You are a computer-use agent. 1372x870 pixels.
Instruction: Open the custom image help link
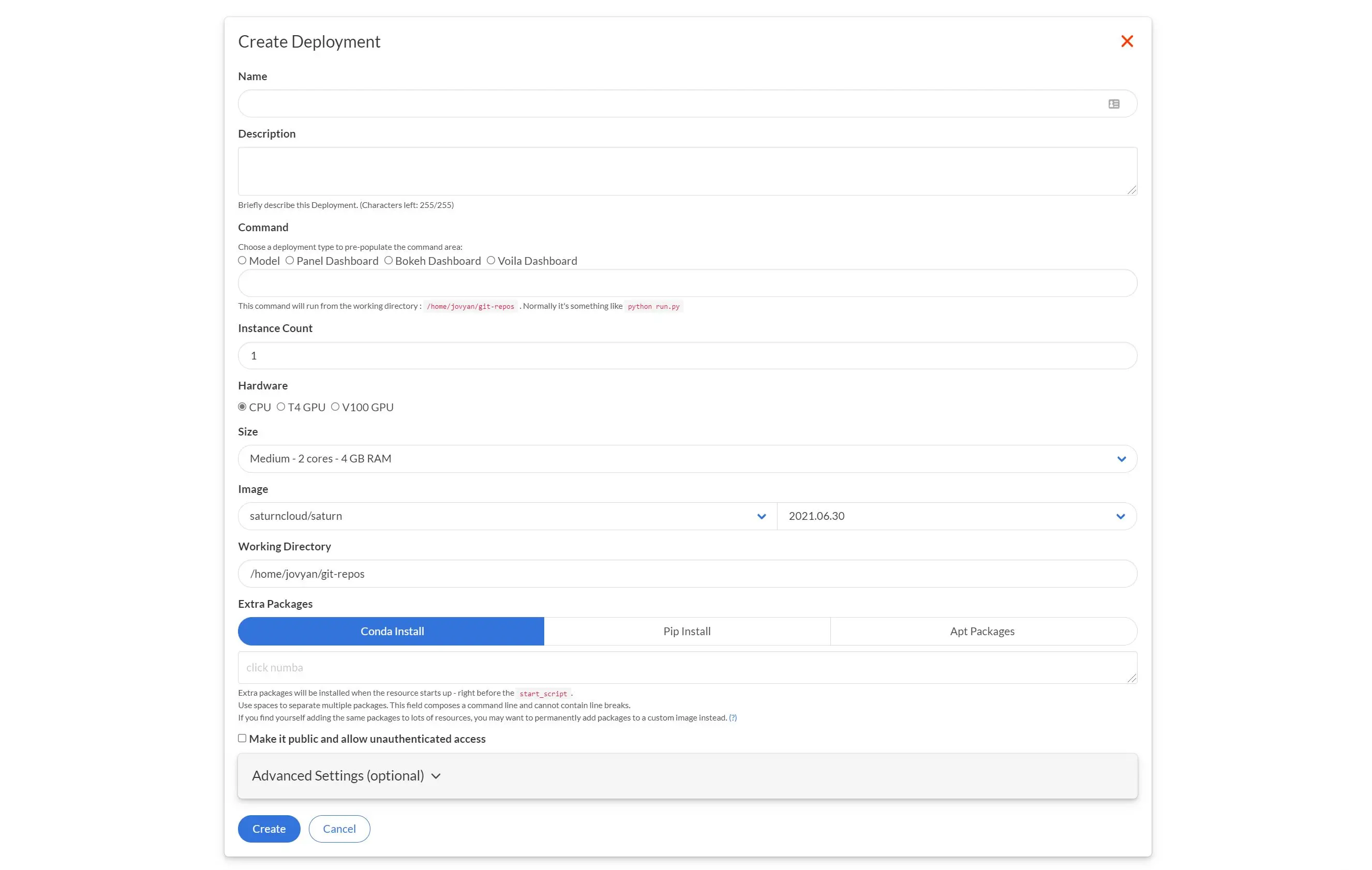[732, 717]
